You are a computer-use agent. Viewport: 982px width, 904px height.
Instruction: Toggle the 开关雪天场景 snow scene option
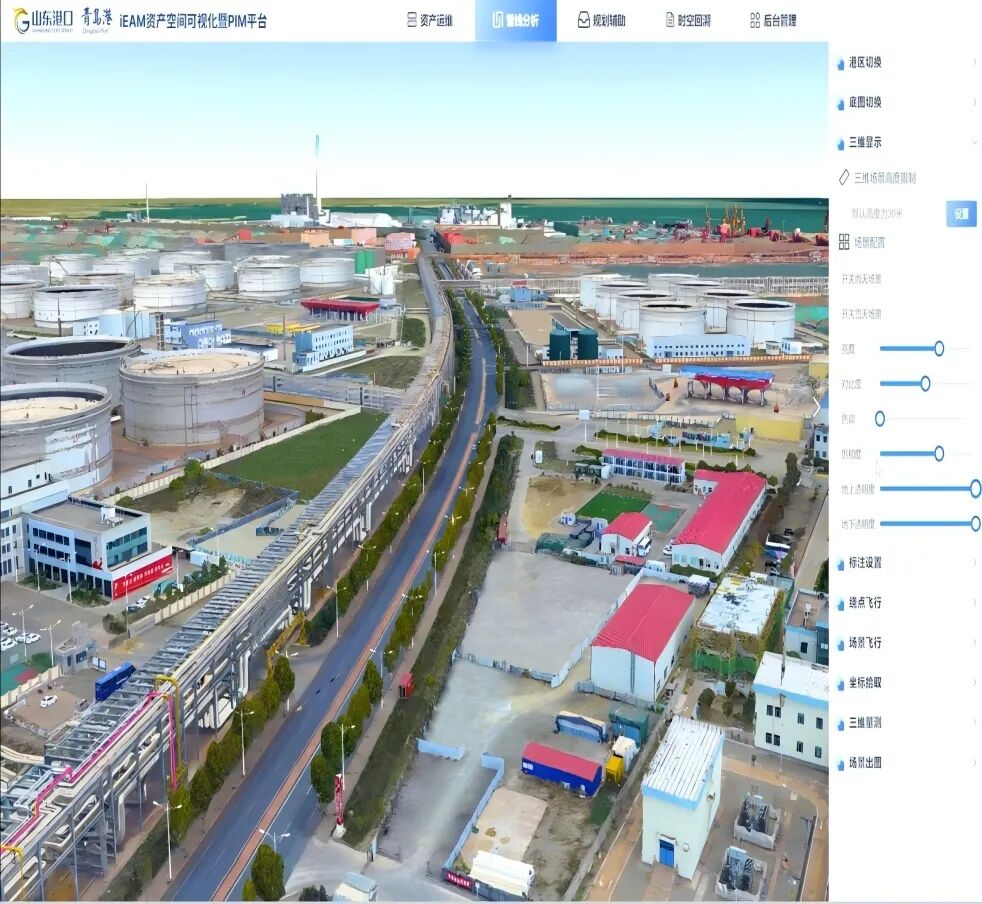[861, 314]
